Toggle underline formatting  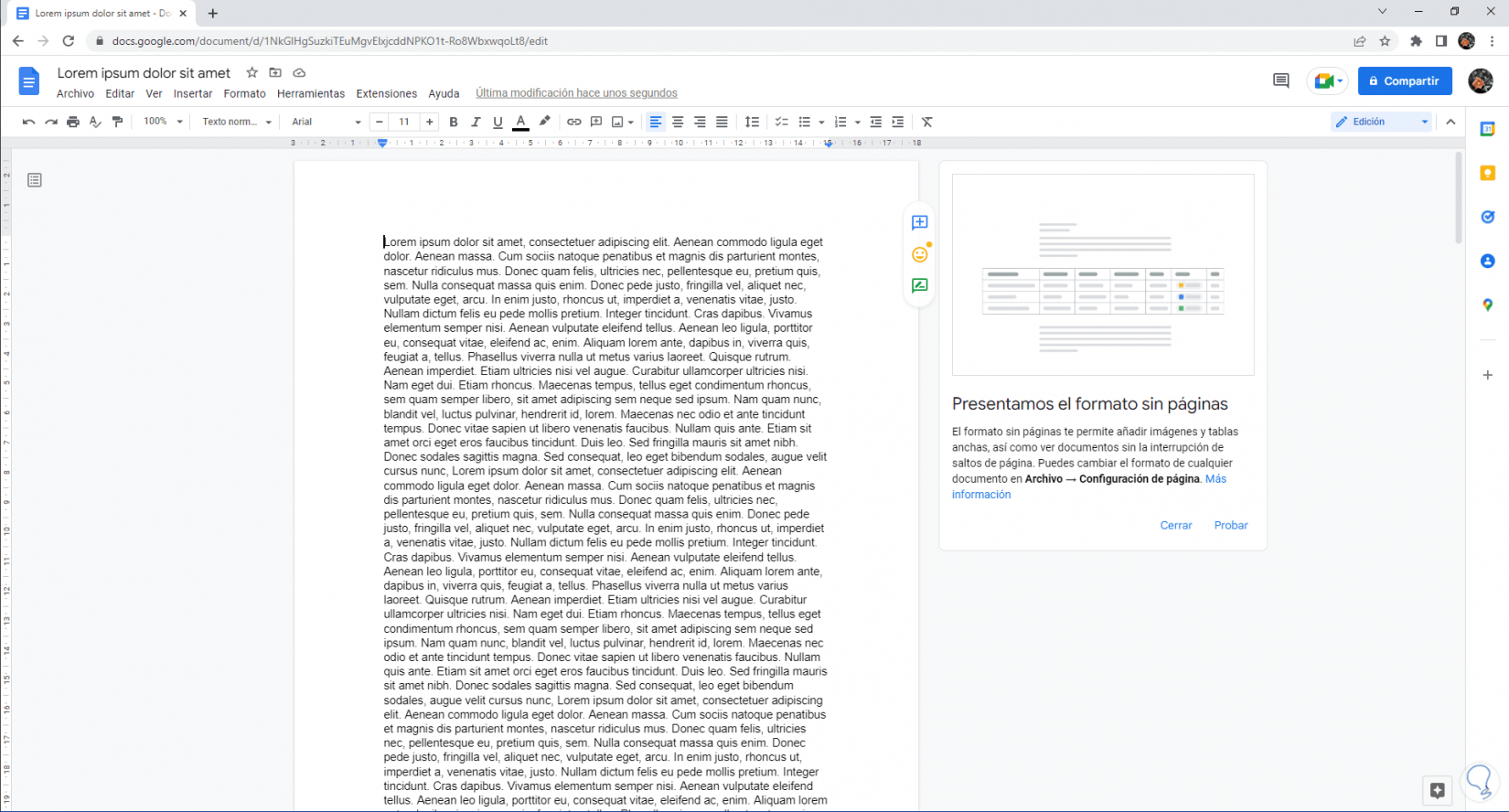click(498, 122)
